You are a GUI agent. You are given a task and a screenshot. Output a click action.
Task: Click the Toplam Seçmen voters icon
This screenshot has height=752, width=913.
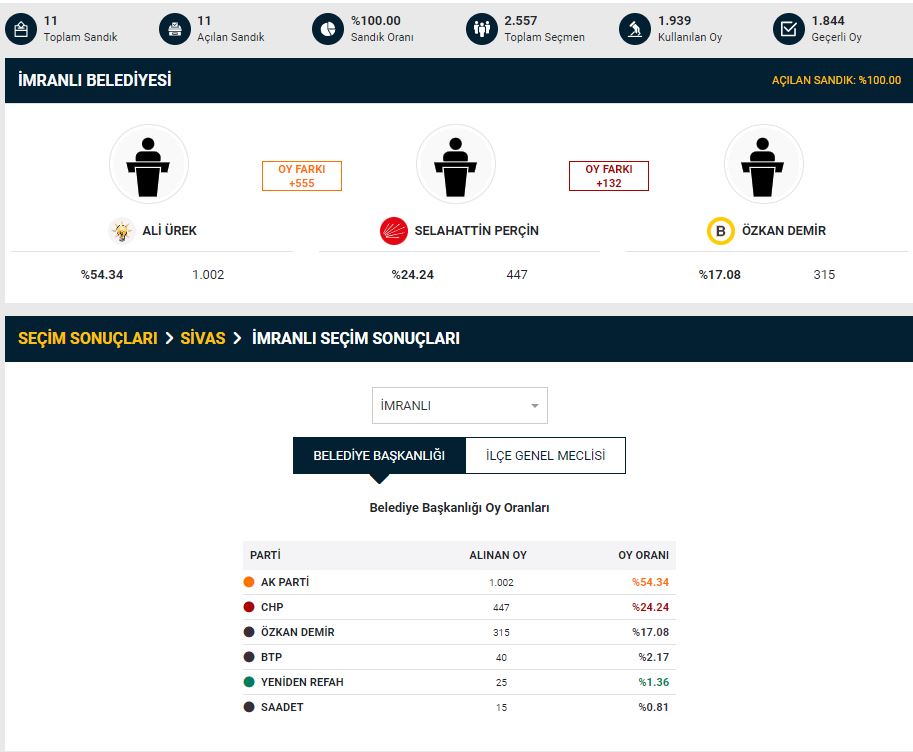coord(481,30)
